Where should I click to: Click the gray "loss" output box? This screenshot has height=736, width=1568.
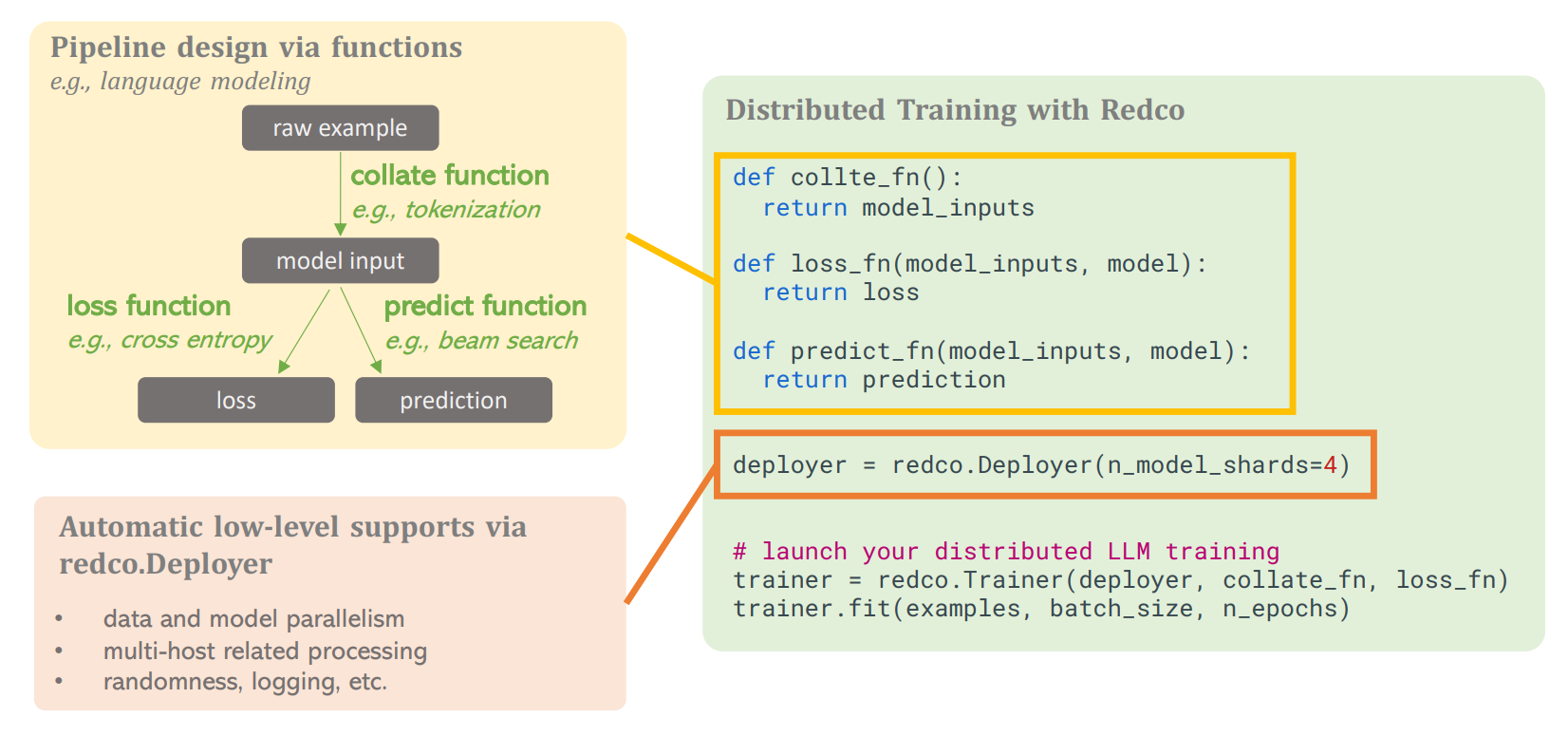coord(235,400)
